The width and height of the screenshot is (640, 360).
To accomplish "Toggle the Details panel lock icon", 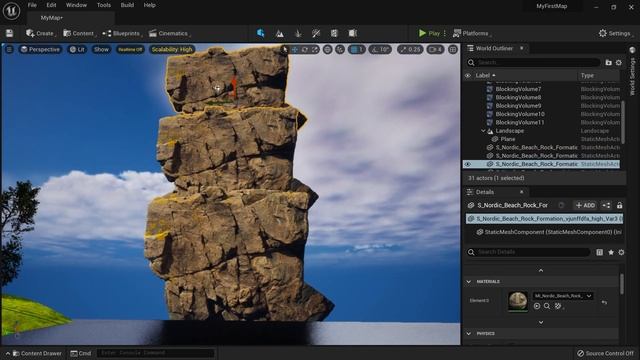I will (x=620, y=205).
